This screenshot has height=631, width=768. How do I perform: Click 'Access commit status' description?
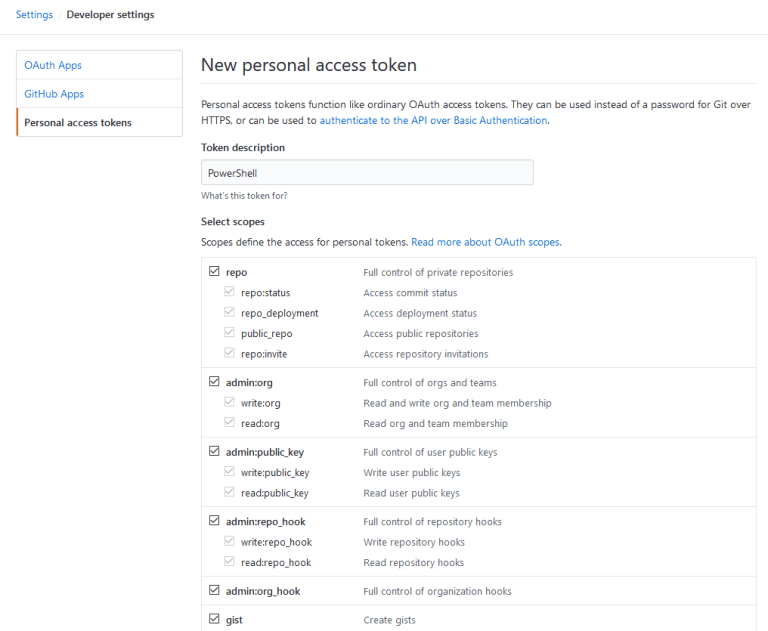(x=410, y=293)
